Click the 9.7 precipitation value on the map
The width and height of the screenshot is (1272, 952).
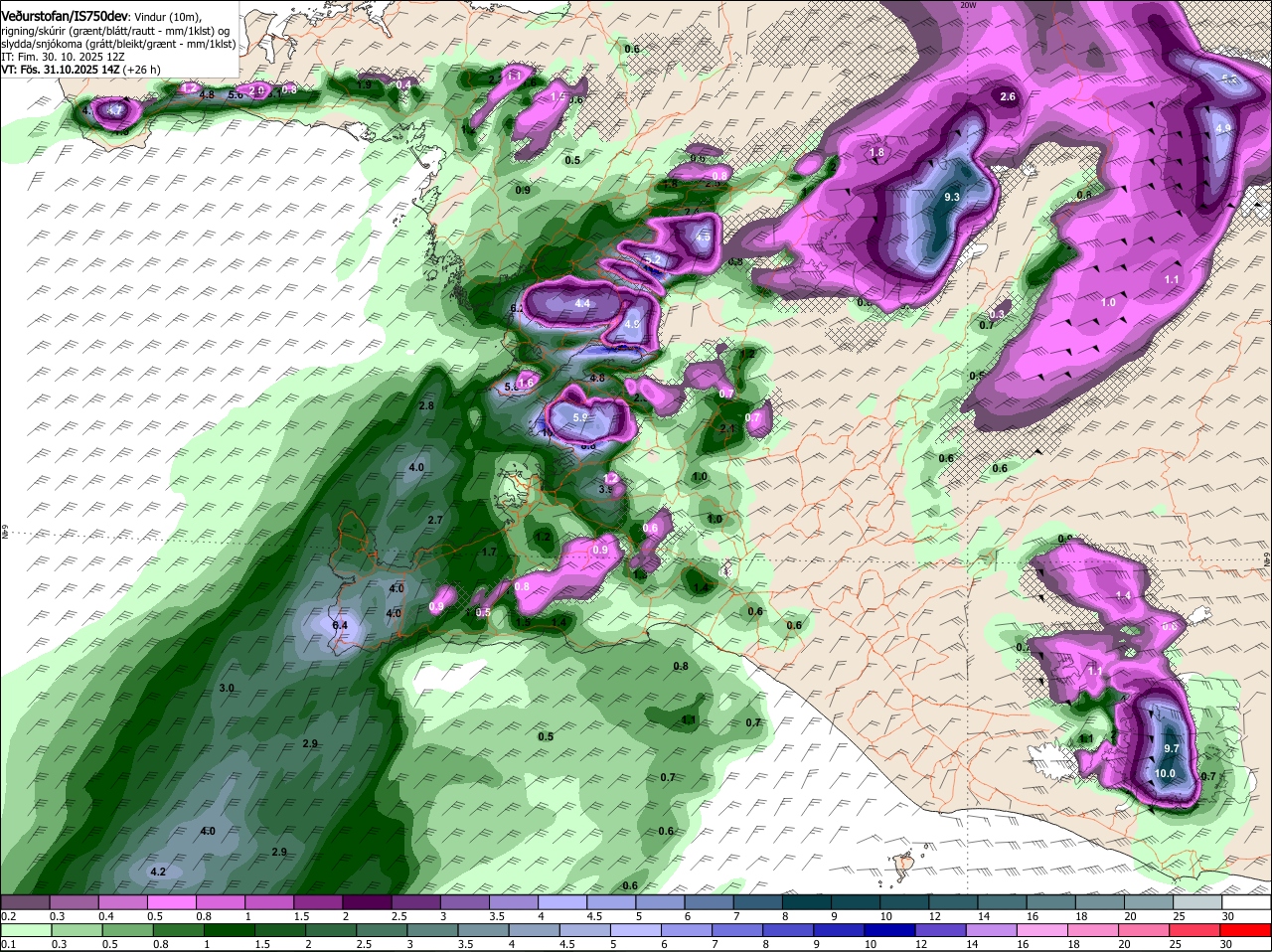[x=1171, y=748]
